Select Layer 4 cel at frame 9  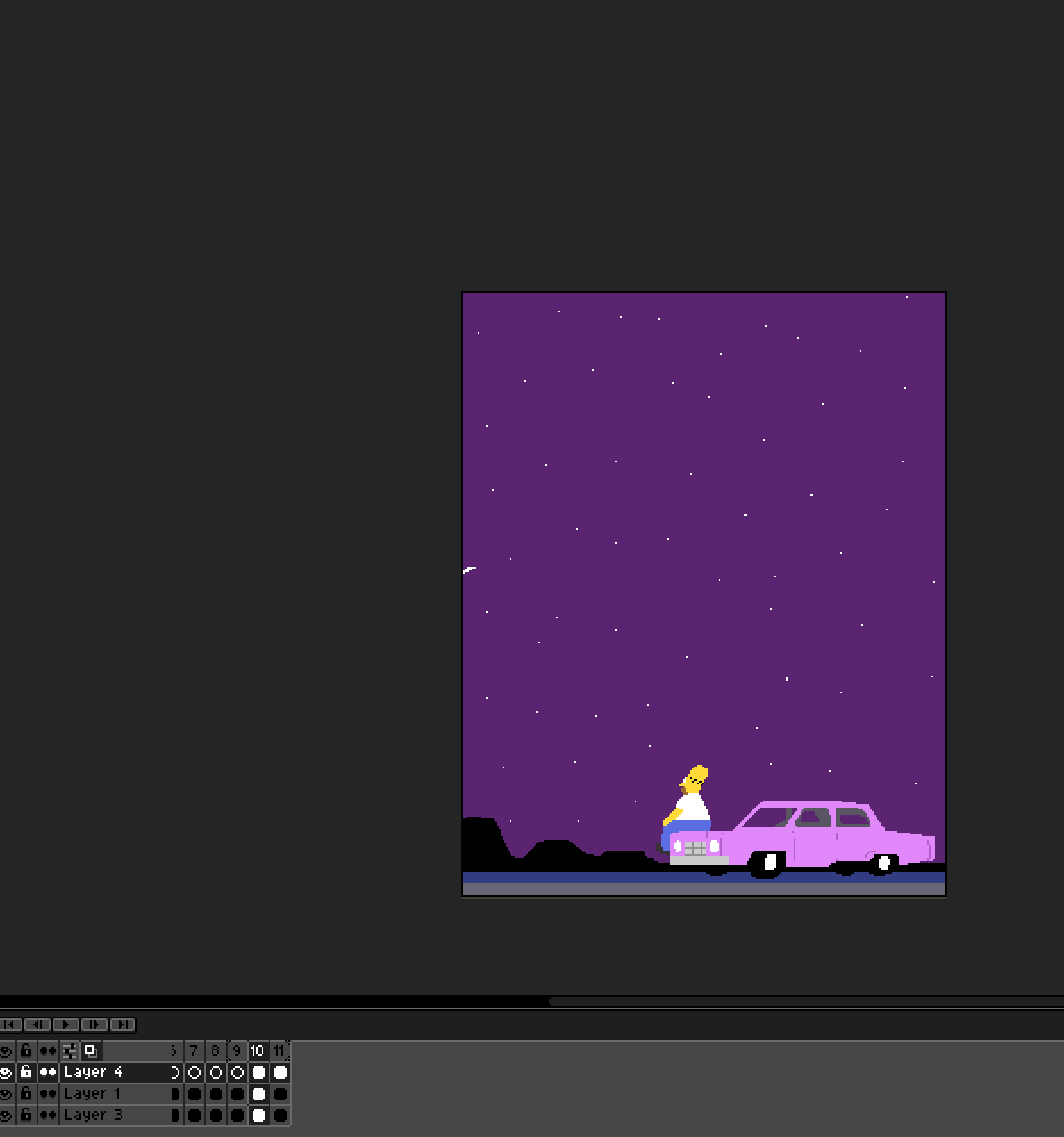point(237,1072)
